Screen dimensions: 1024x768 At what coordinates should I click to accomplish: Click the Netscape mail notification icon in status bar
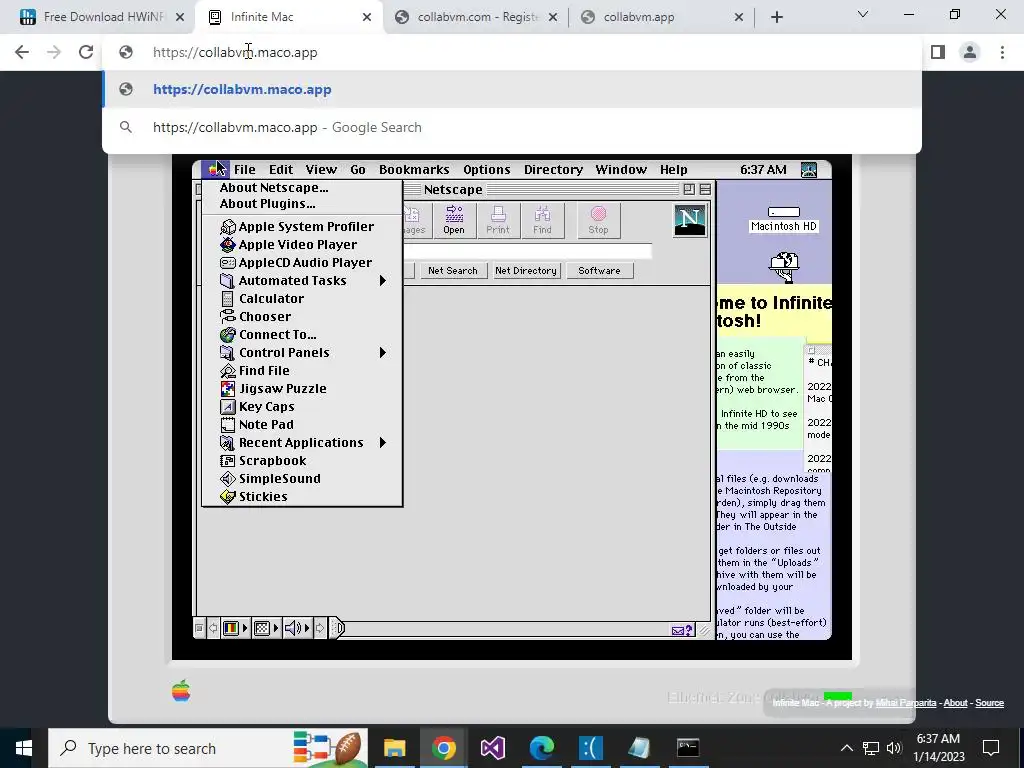[682, 630]
